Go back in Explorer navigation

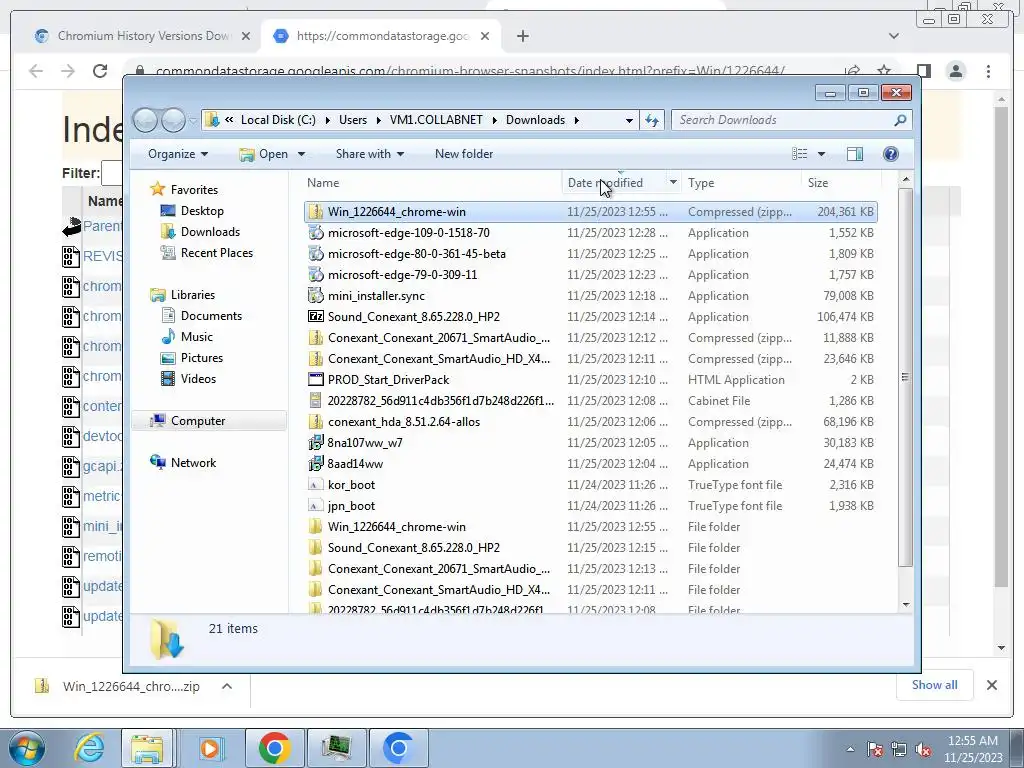(x=146, y=120)
